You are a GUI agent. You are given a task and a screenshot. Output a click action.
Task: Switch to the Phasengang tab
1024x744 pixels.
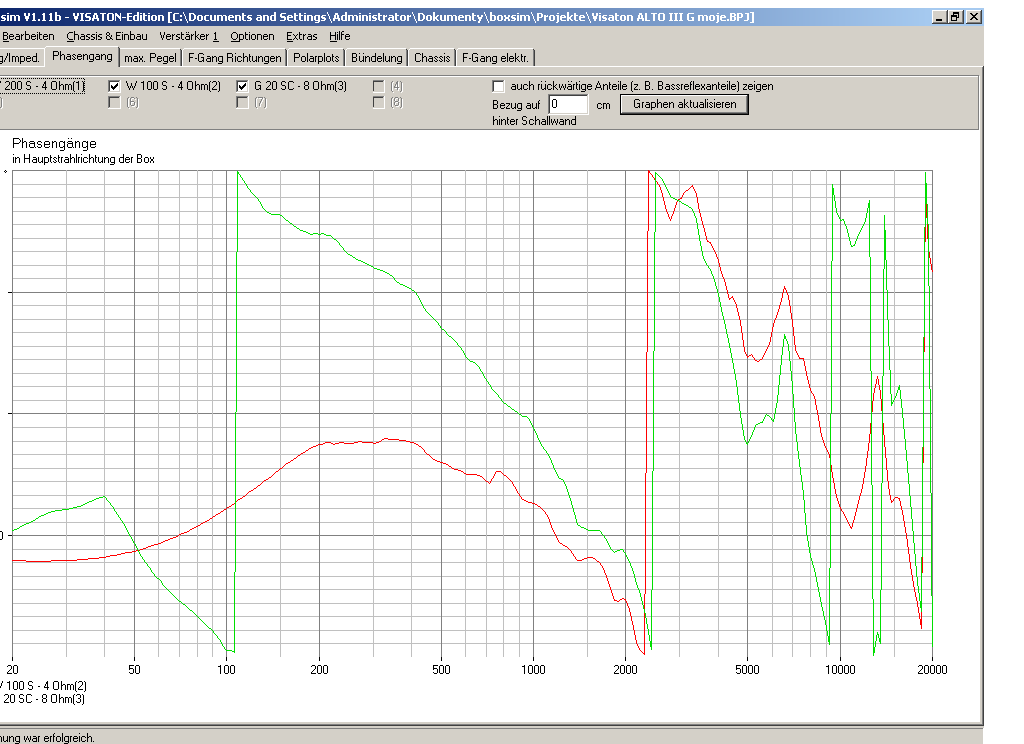point(82,57)
